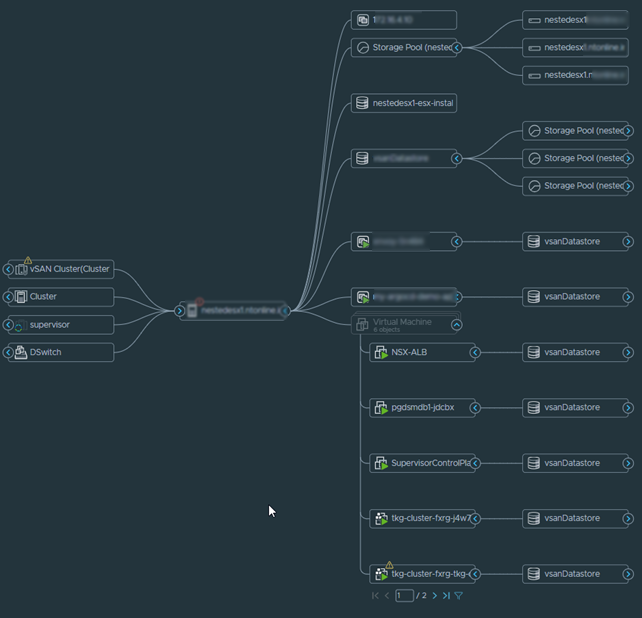Image resolution: width=642 pixels, height=618 pixels.
Task: Expand the DSwitch node's left chevron
Action: pos(8,352)
